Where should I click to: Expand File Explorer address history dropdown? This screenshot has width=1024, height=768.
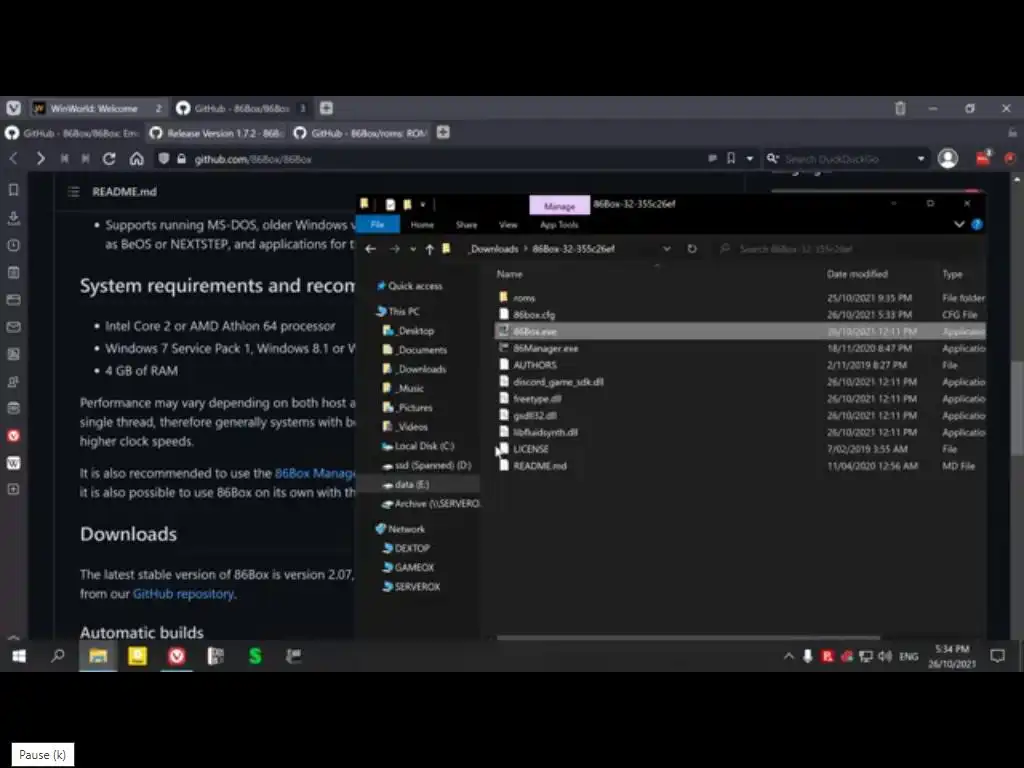[x=666, y=249]
